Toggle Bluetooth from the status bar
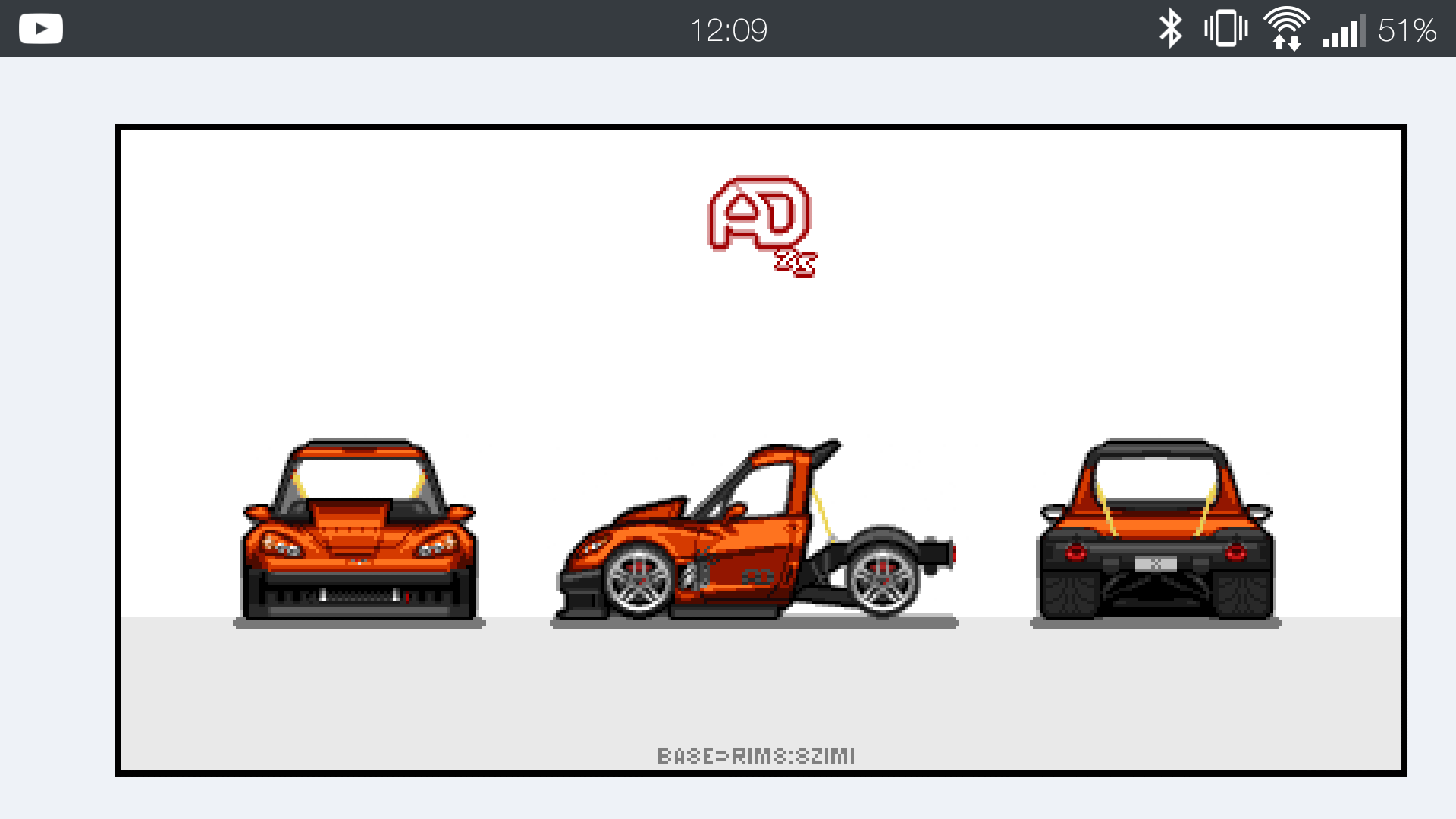The image size is (1456, 819). (x=1172, y=28)
